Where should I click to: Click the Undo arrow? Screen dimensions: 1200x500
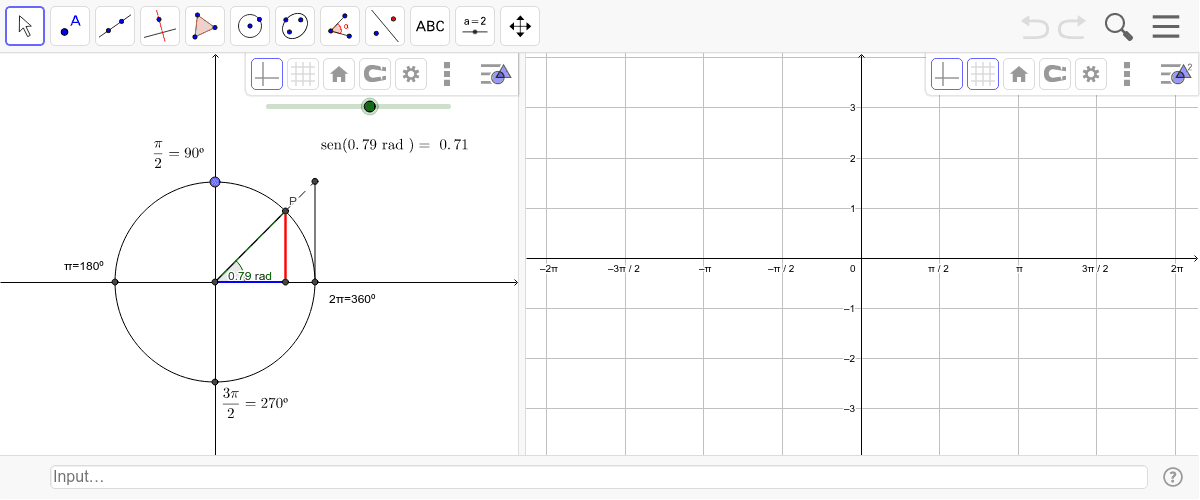tap(1036, 27)
